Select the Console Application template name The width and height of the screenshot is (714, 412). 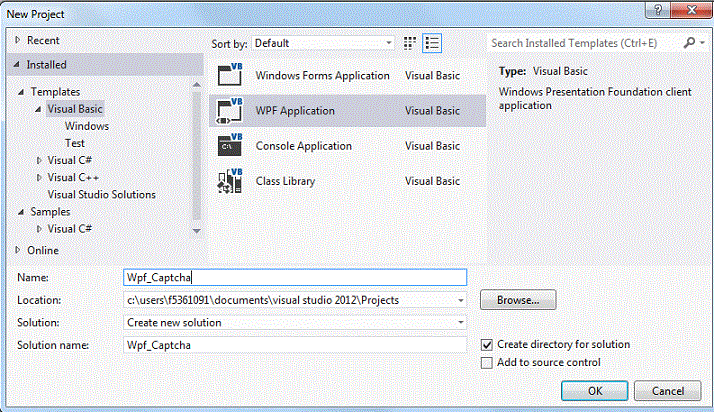pos(304,146)
